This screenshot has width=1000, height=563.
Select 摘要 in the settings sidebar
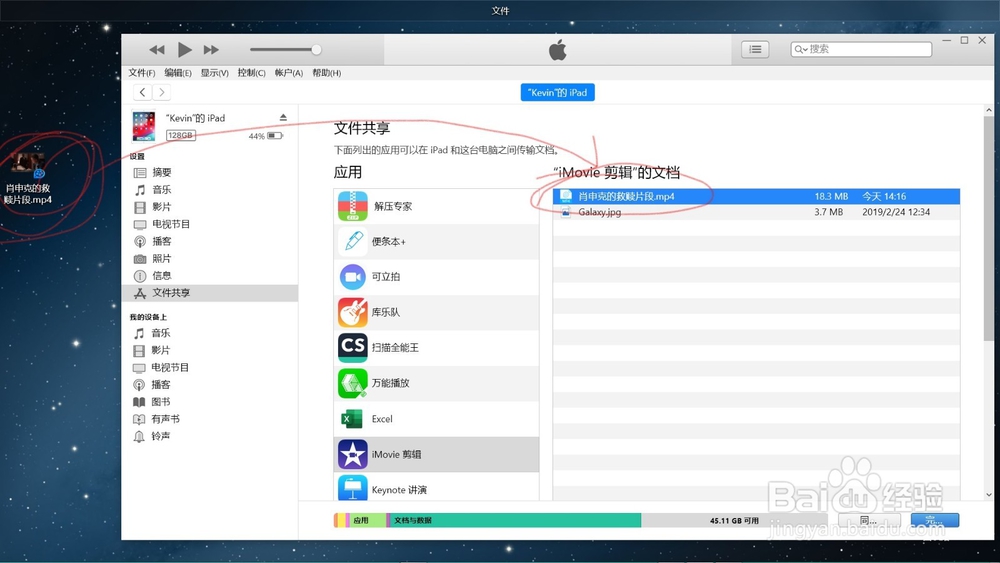pyautogui.click(x=161, y=173)
